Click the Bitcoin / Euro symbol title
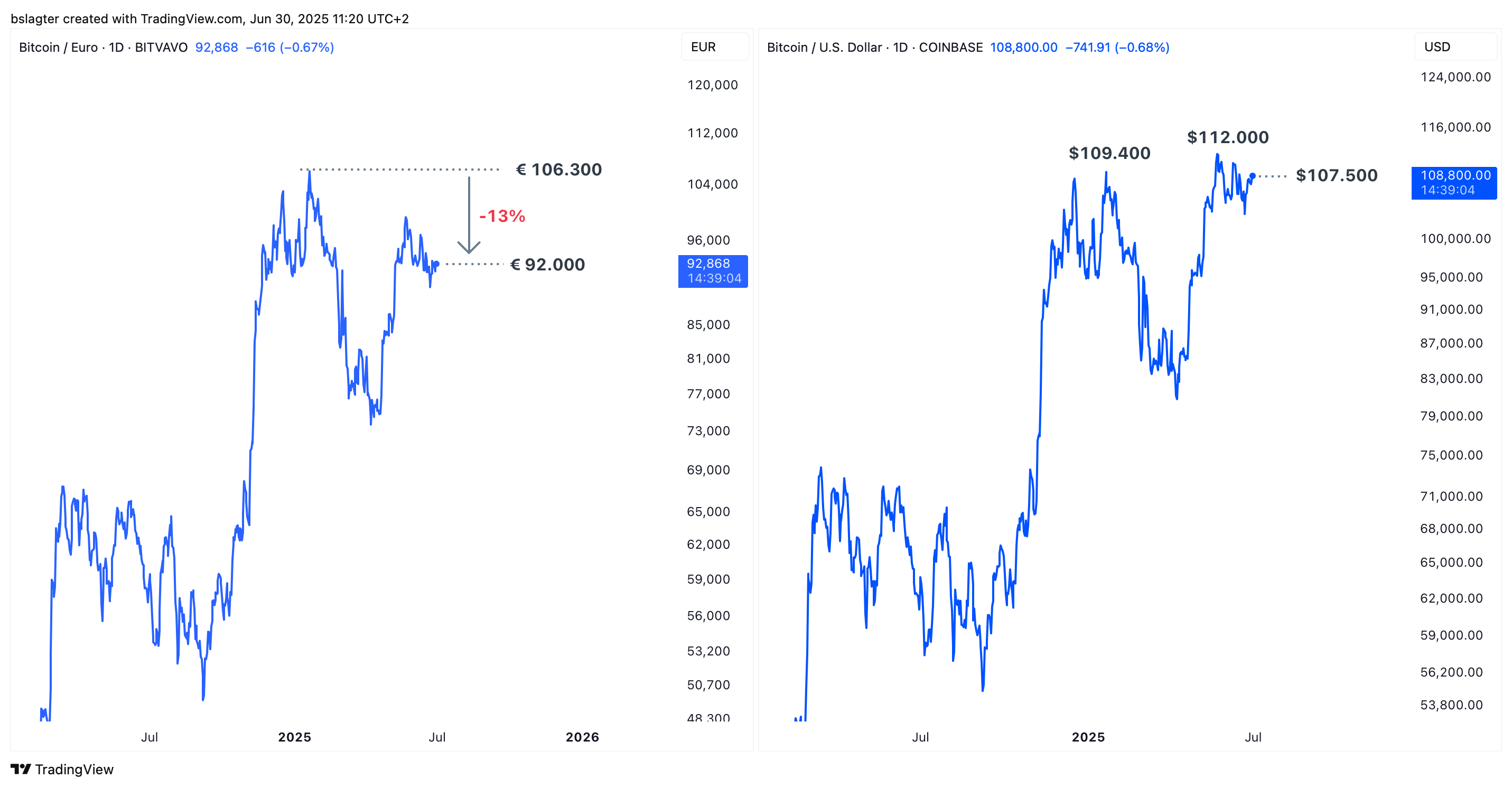The height and width of the screenshot is (788, 1512). [102, 48]
